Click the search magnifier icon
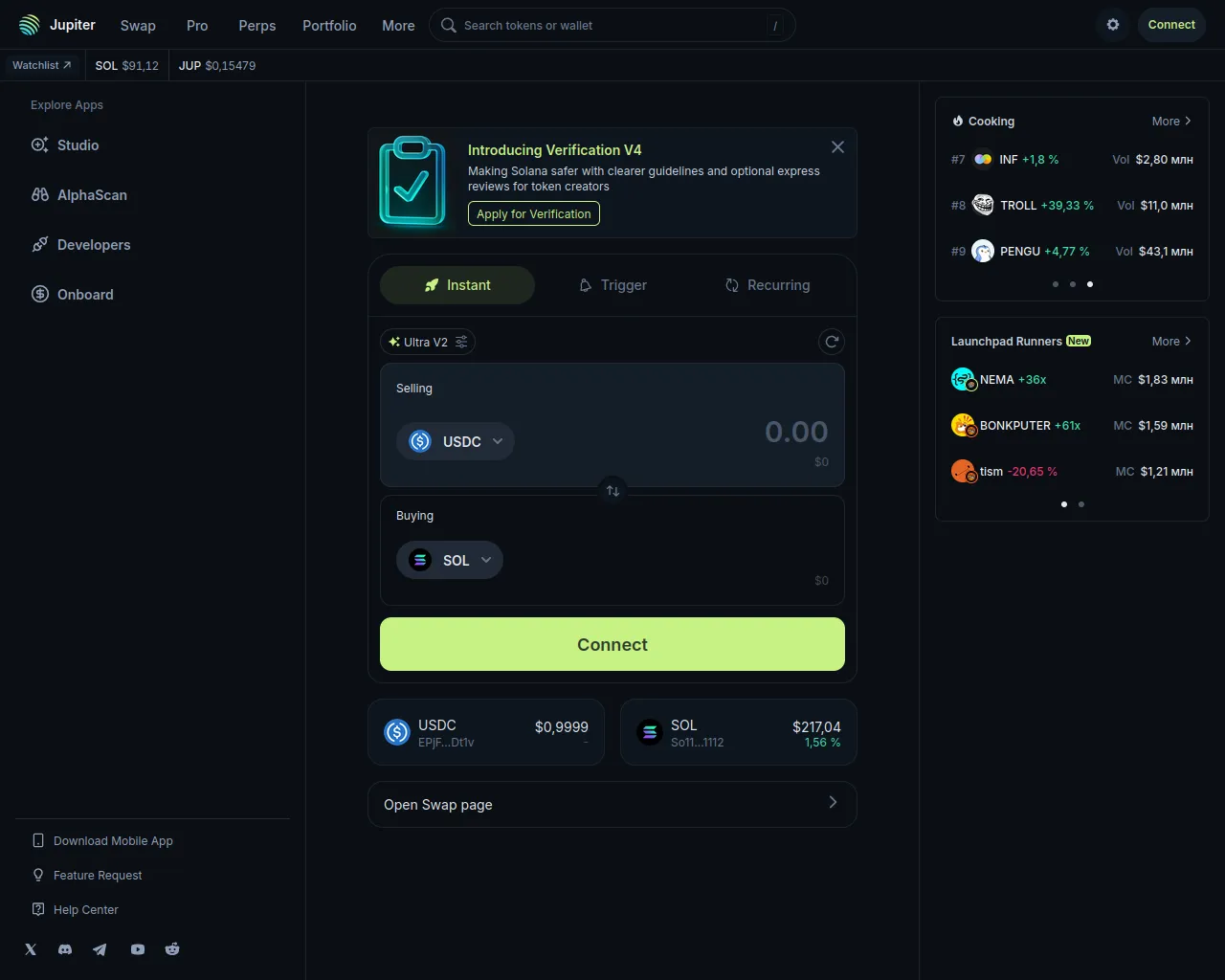Viewport: 1225px width, 980px height. [x=448, y=25]
